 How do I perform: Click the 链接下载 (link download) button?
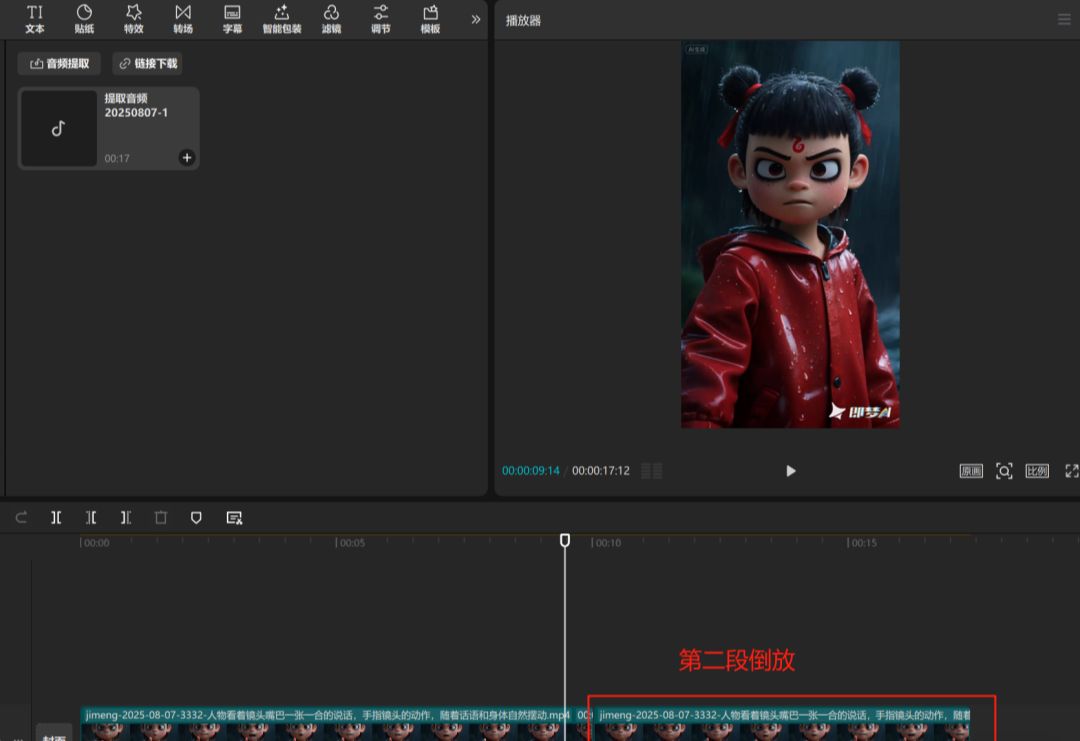click(147, 63)
